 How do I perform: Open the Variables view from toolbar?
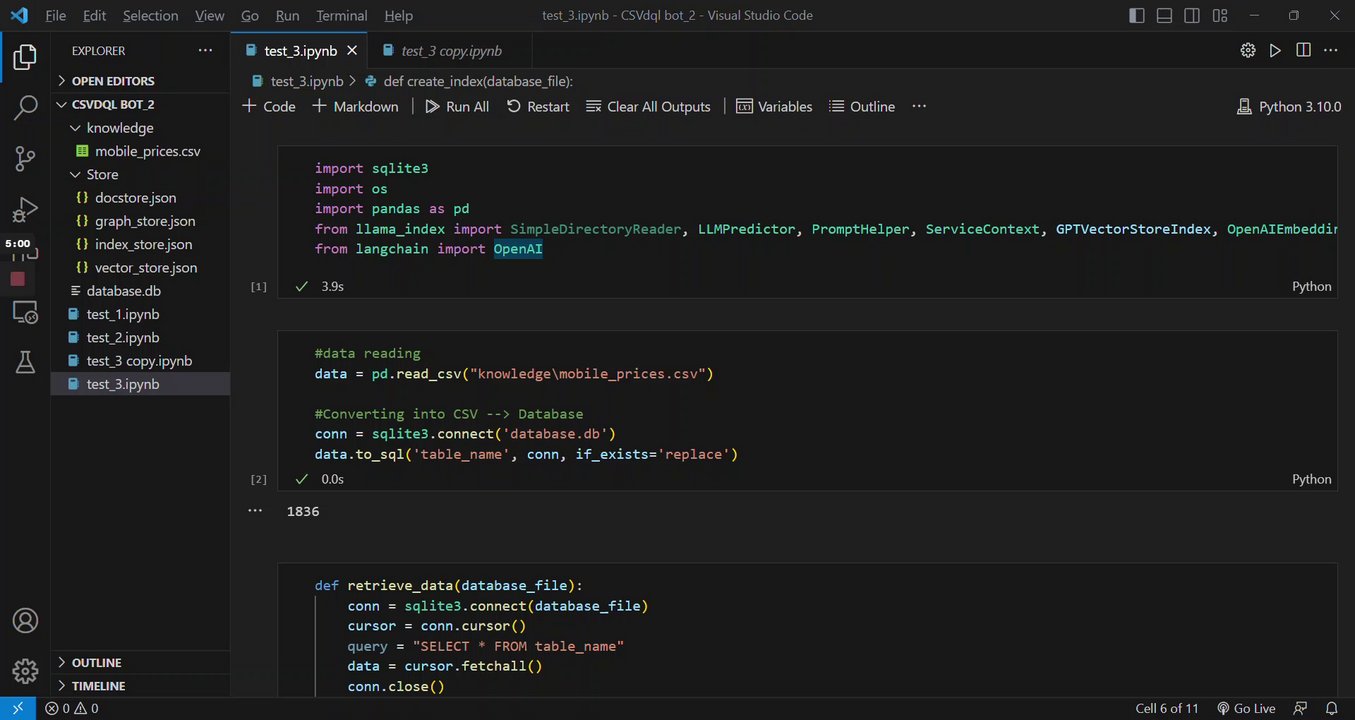[x=774, y=106]
